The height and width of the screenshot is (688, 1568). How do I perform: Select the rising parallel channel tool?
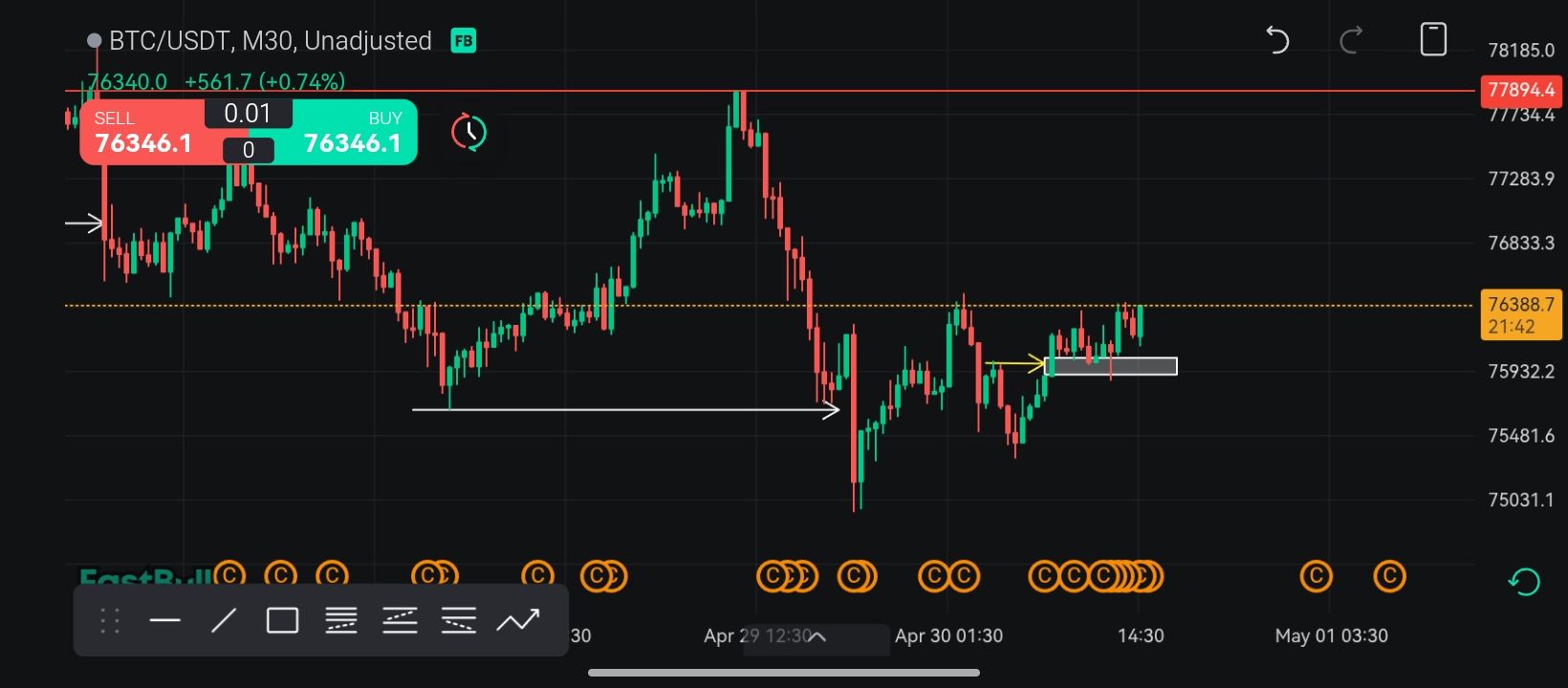pyautogui.click(x=400, y=621)
